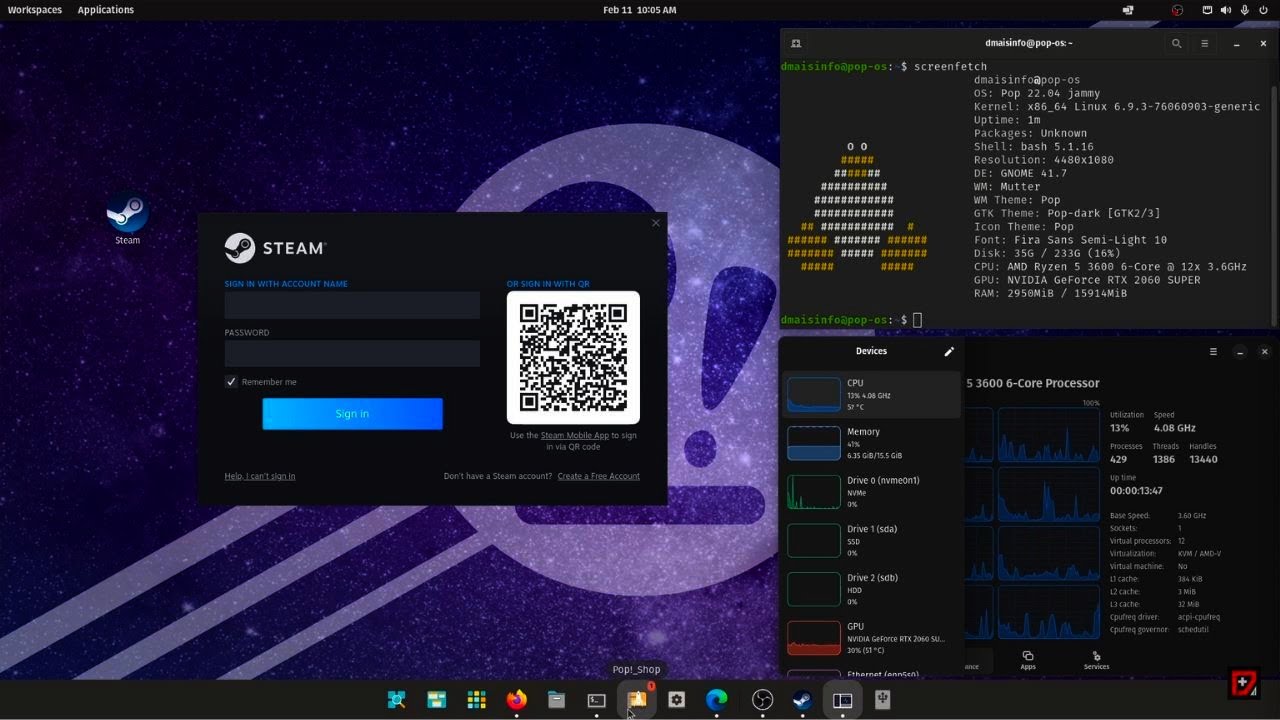This screenshot has width=1280, height=720.
Task: Open the Create a Free Account link
Action: click(598, 476)
